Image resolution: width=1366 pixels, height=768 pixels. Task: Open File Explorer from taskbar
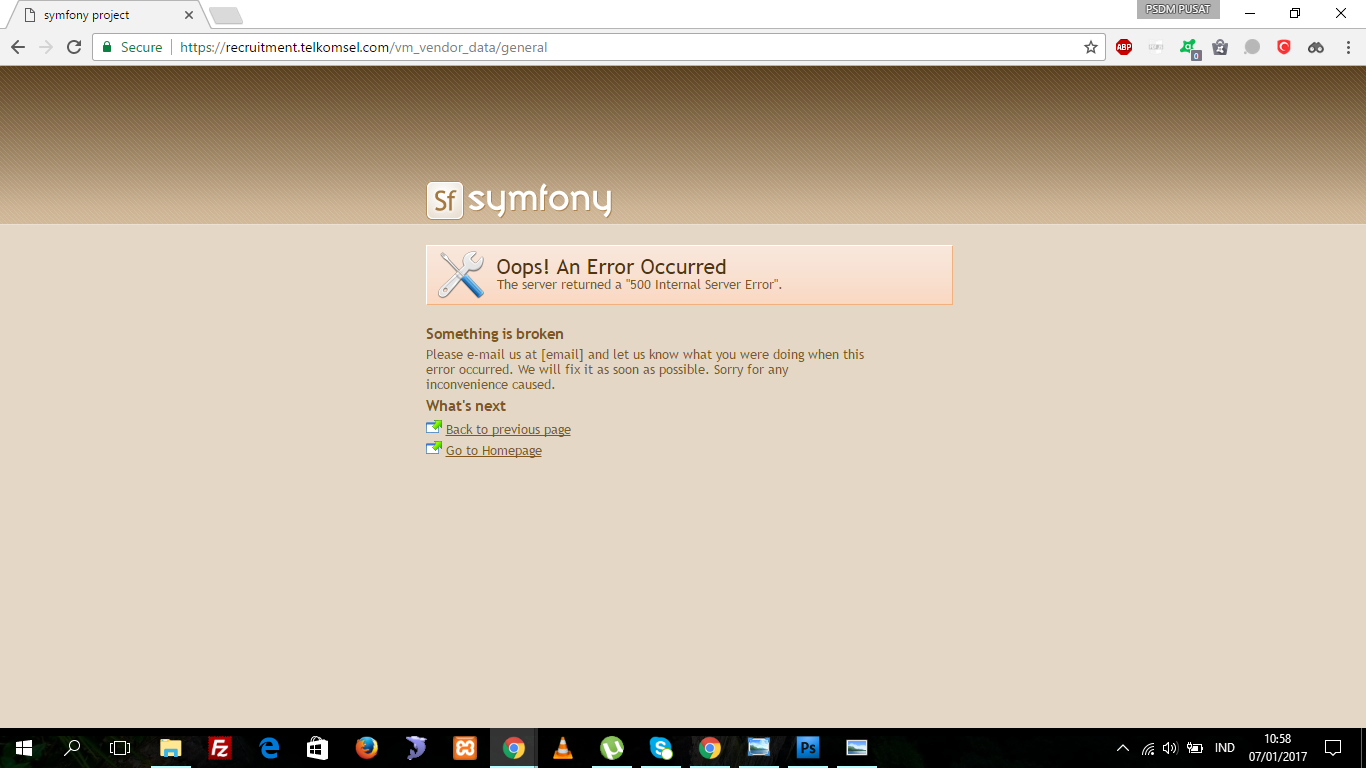point(171,748)
